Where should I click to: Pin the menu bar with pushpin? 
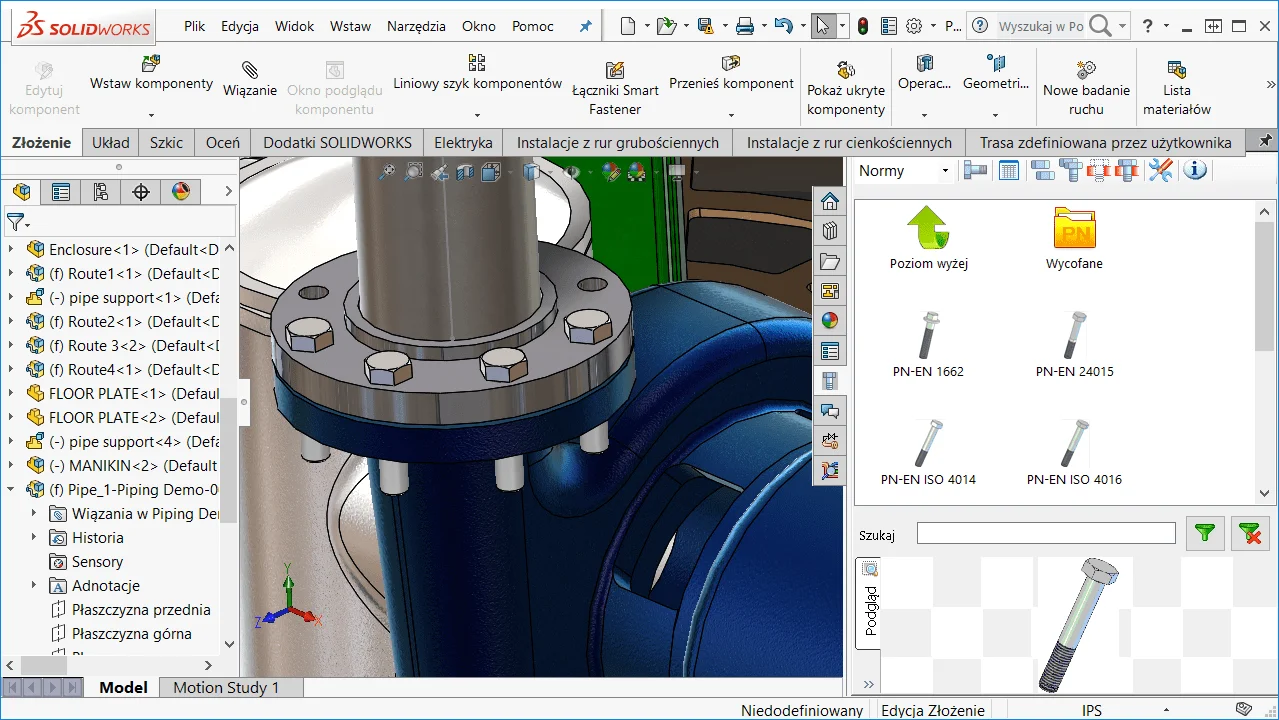[586, 26]
